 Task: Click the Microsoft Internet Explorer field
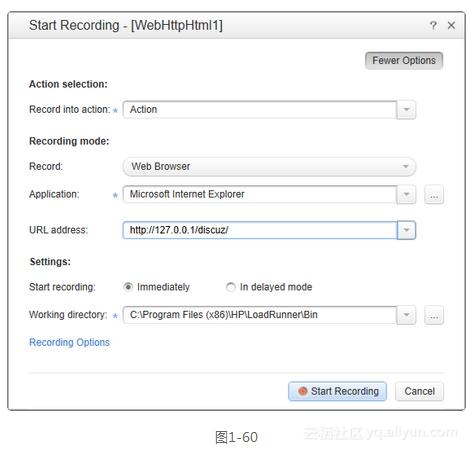[260, 194]
